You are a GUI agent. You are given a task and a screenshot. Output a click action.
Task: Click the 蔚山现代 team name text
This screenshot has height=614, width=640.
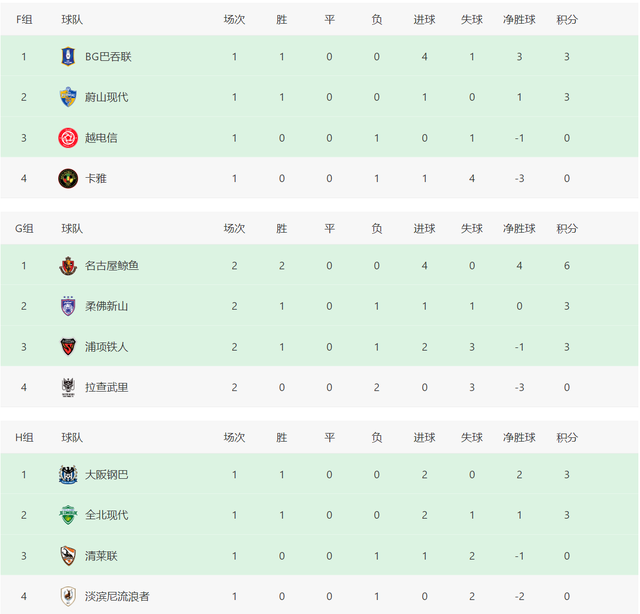click(x=107, y=97)
